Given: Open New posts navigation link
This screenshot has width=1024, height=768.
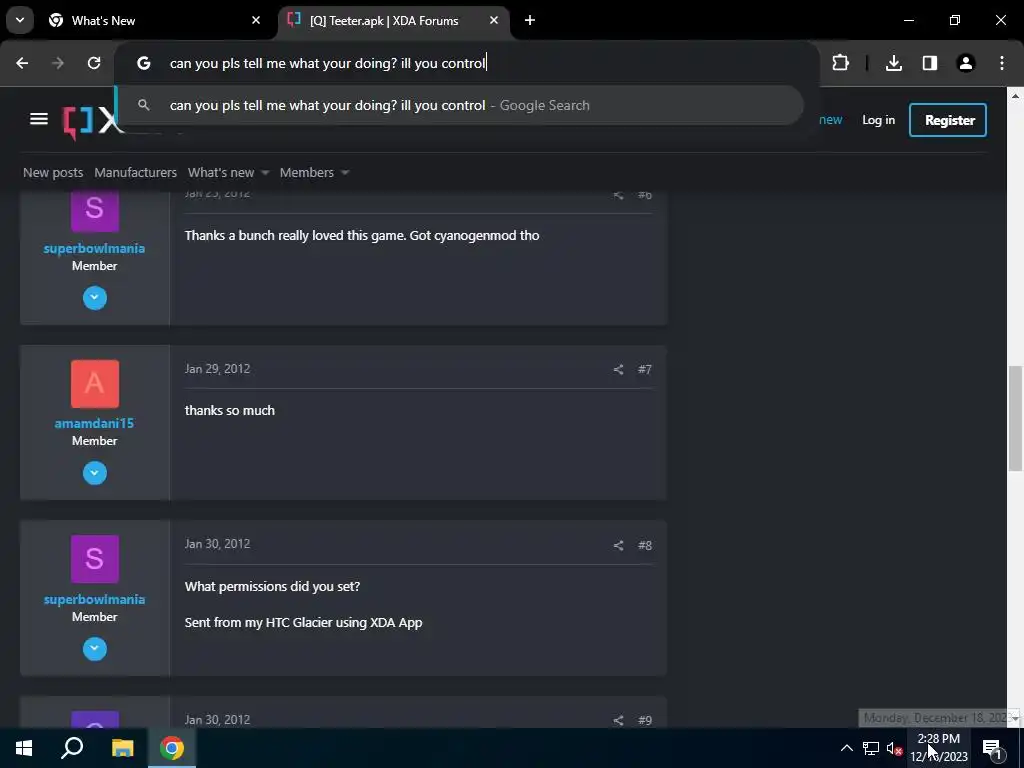Looking at the screenshot, I should pos(53,172).
